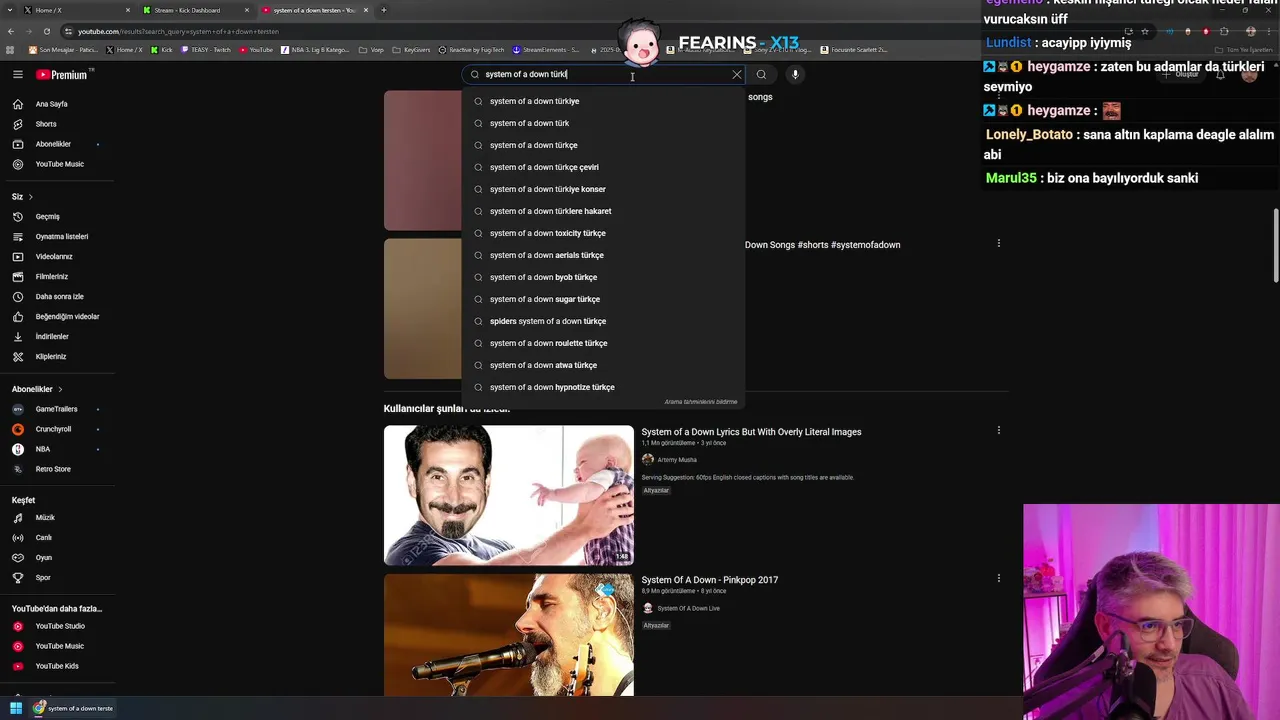Open YouTube Music in the bottom YouTube apps list
Image resolution: width=1280 pixels, height=720 pixels.
point(58,646)
